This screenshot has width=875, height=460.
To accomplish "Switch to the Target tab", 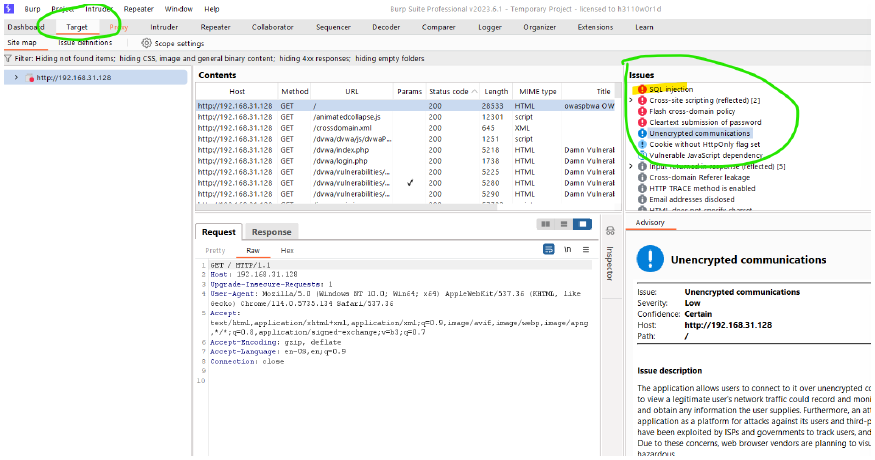I will [x=77, y=27].
